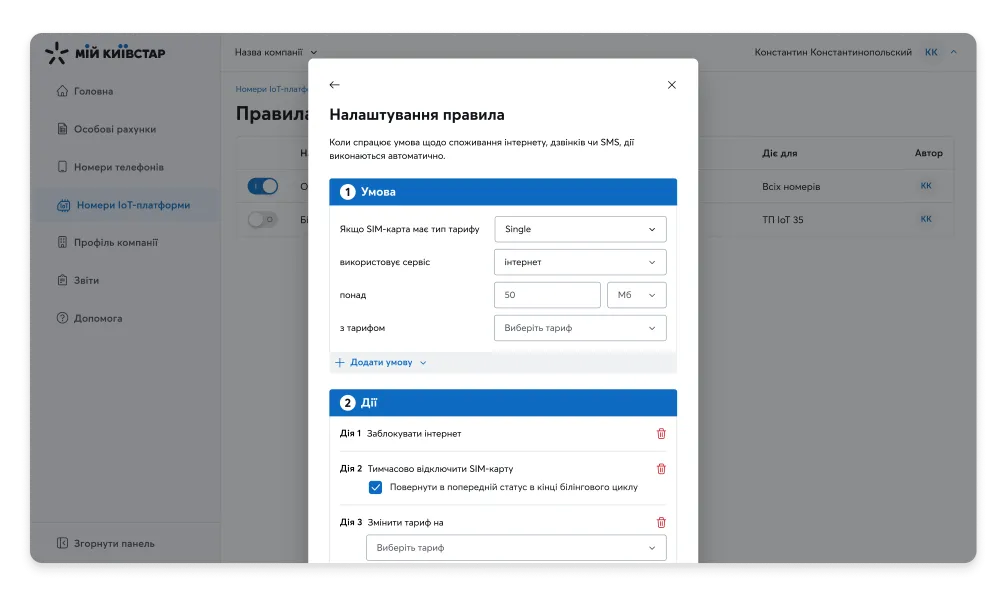Viewport: 1006px width, 597px height.
Task: Click KK author link in Всіх номерів row
Action: (x=926, y=185)
